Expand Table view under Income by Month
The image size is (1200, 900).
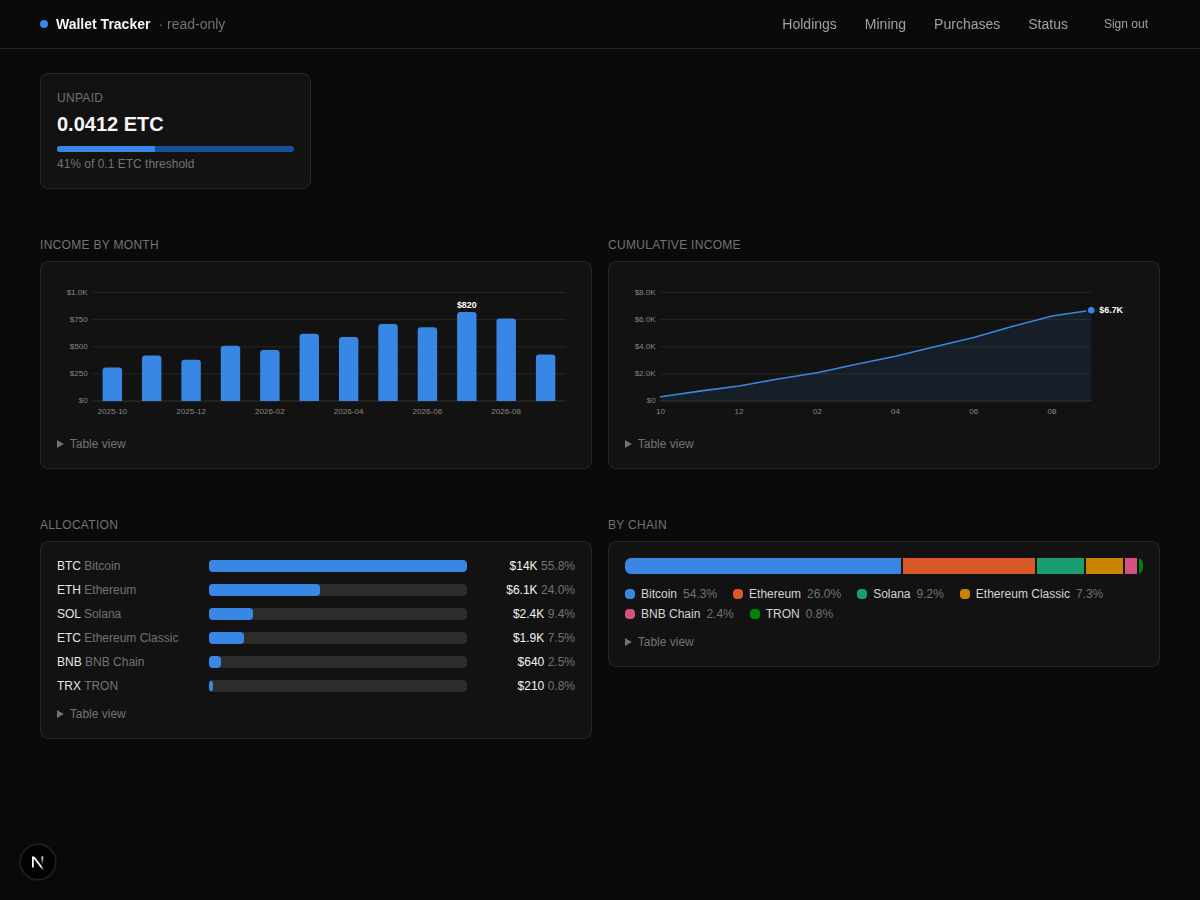[91, 444]
